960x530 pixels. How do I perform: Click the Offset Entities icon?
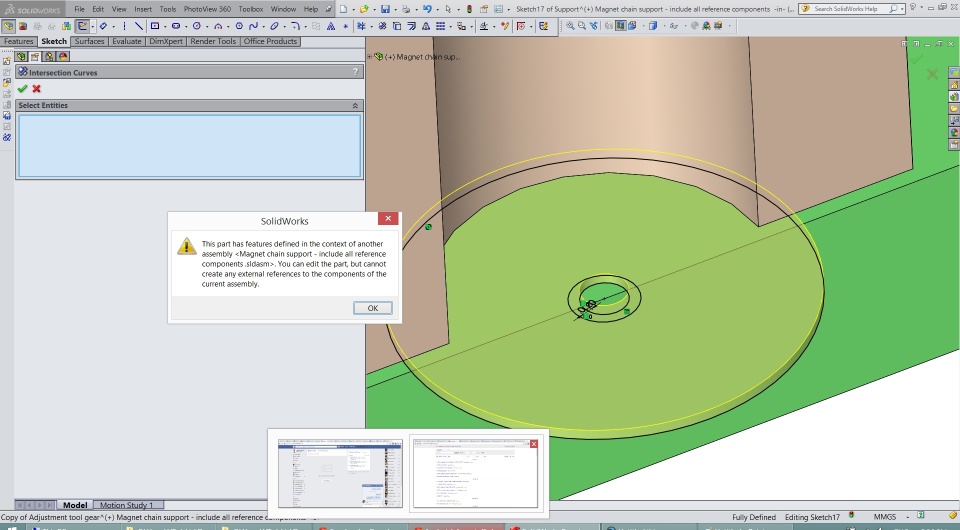pos(411,26)
